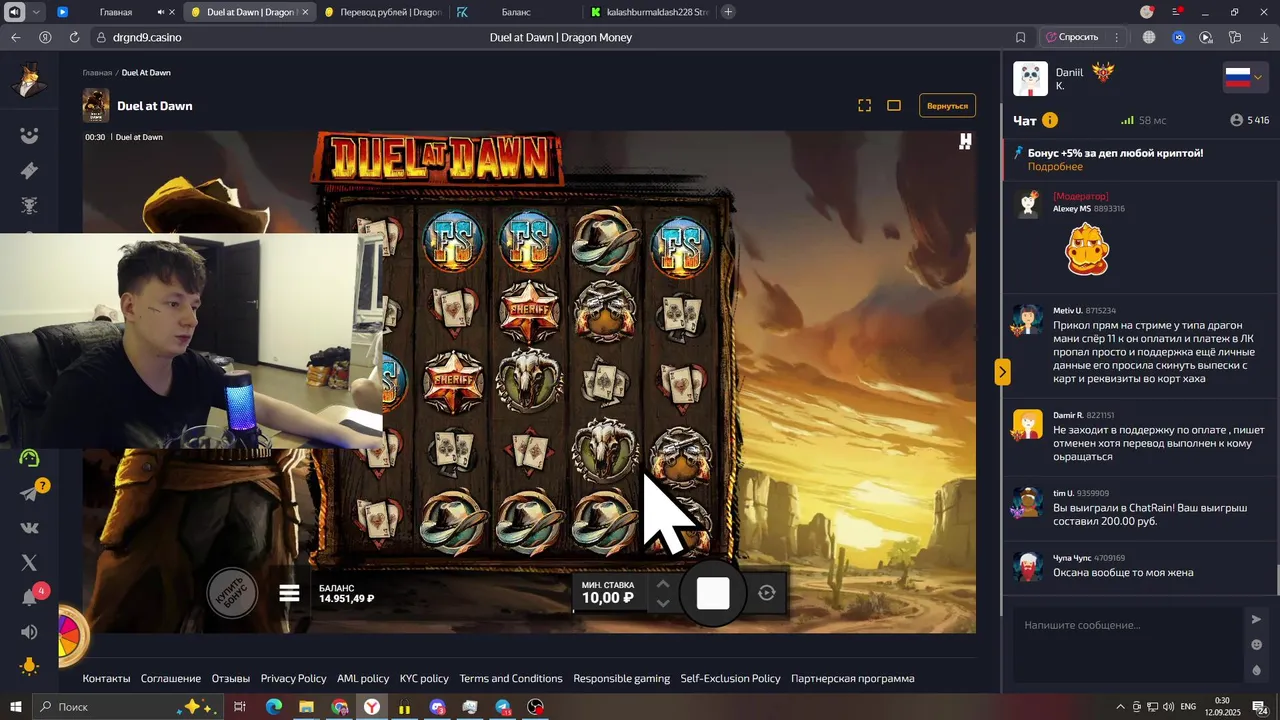The image size is (1280, 720).
Task: Open the Responsible gaming link
Action: point(622,678)
